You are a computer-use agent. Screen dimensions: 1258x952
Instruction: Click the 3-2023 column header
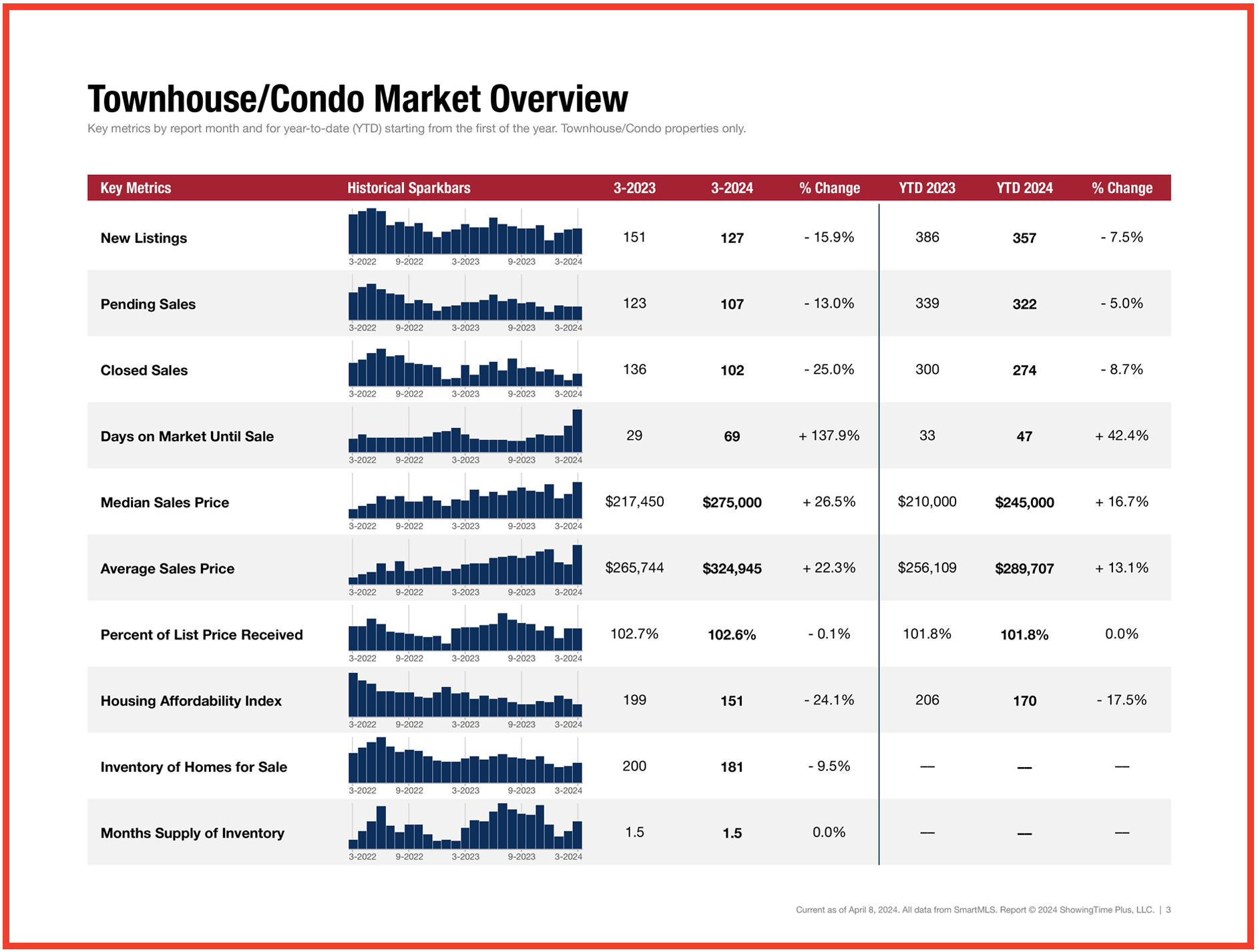634,188
